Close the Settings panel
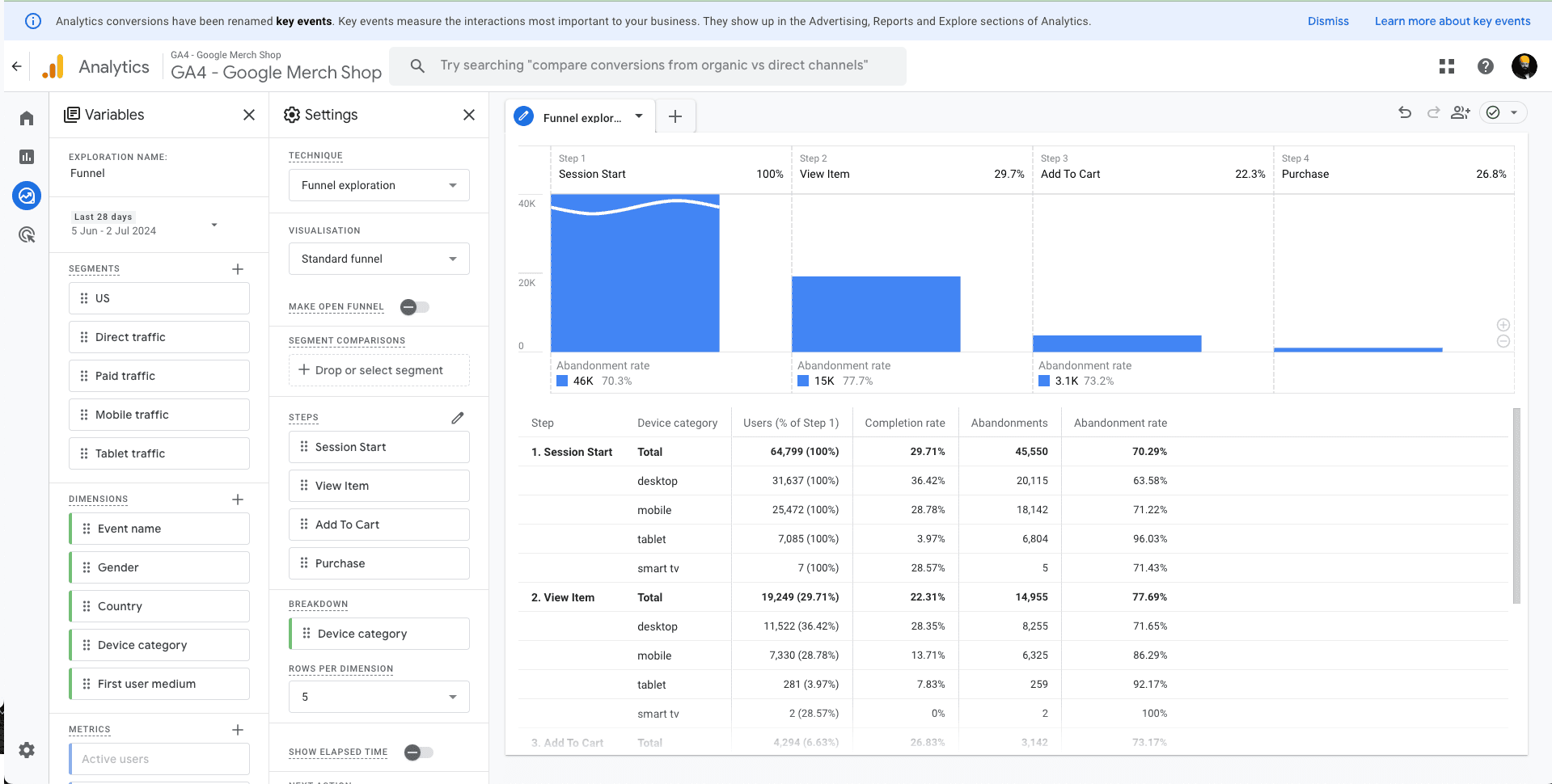The height and width of the screenshot is (784, 1552). click(x=469, y=115)
